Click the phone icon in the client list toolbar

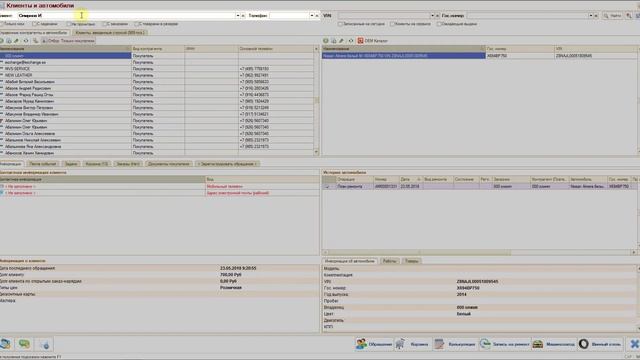36,41
